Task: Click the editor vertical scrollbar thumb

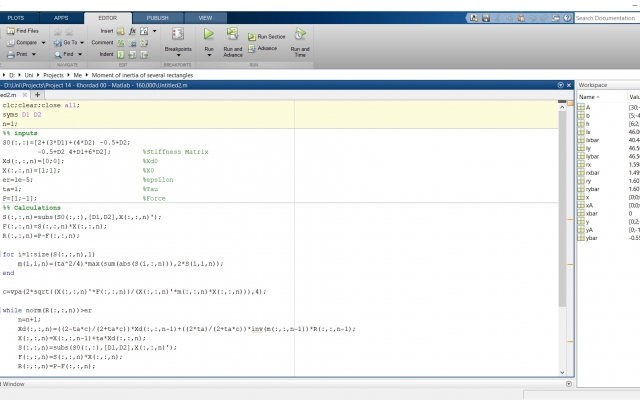Action: point(562,208)
